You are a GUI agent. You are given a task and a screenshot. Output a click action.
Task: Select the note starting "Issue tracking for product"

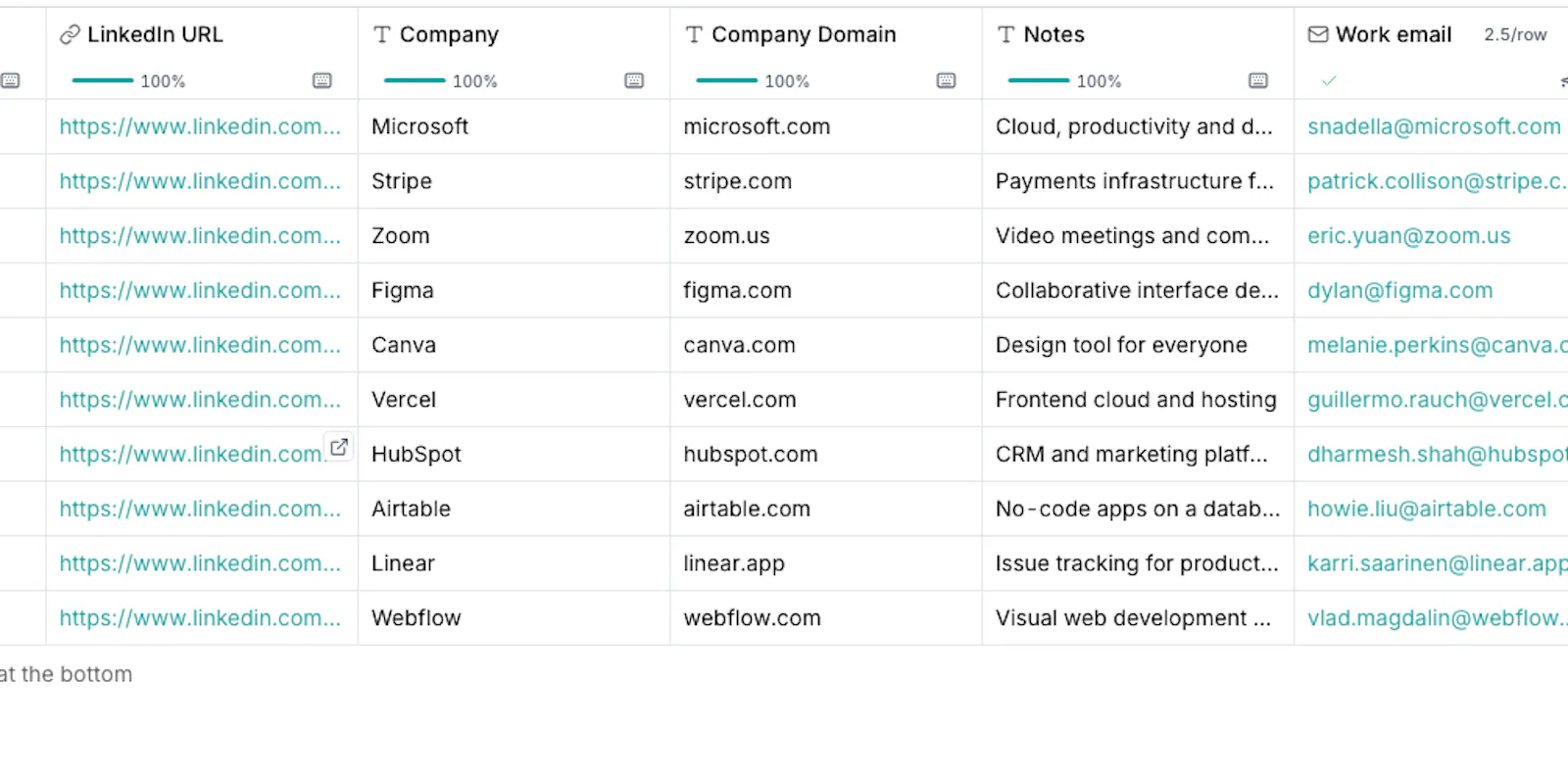pos(1137,563)
